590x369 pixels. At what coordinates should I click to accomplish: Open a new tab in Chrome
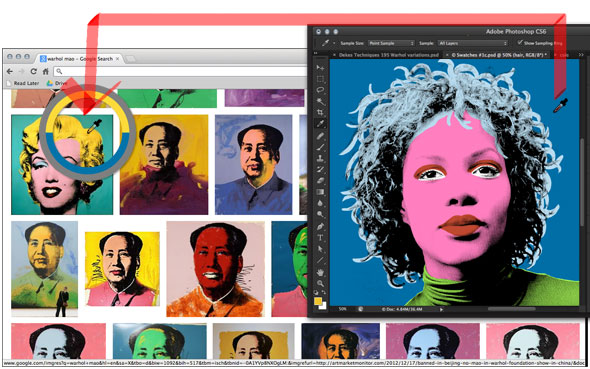click(130, 59)
